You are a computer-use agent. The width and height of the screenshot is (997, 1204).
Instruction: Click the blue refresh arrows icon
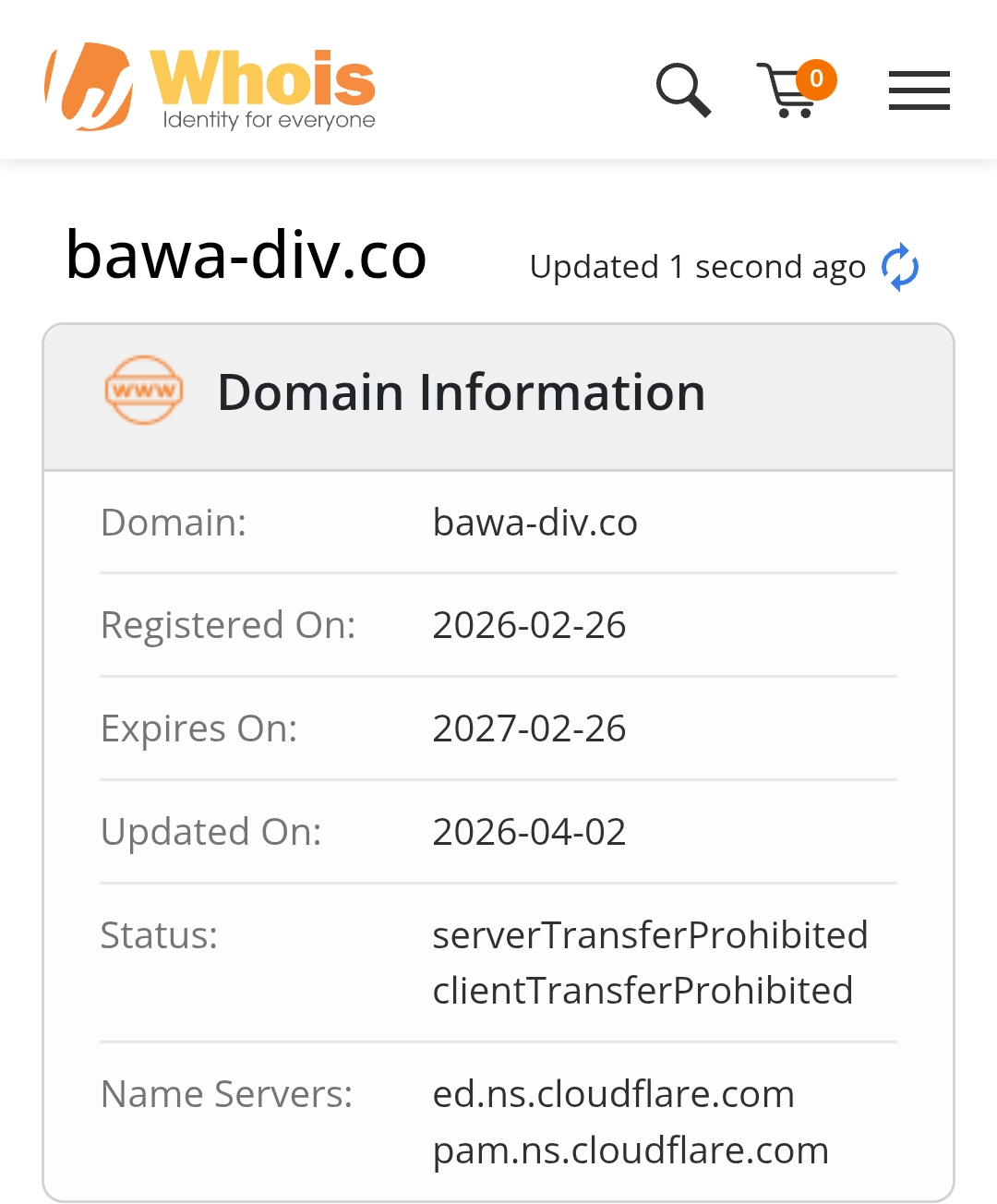coord(900,268)
